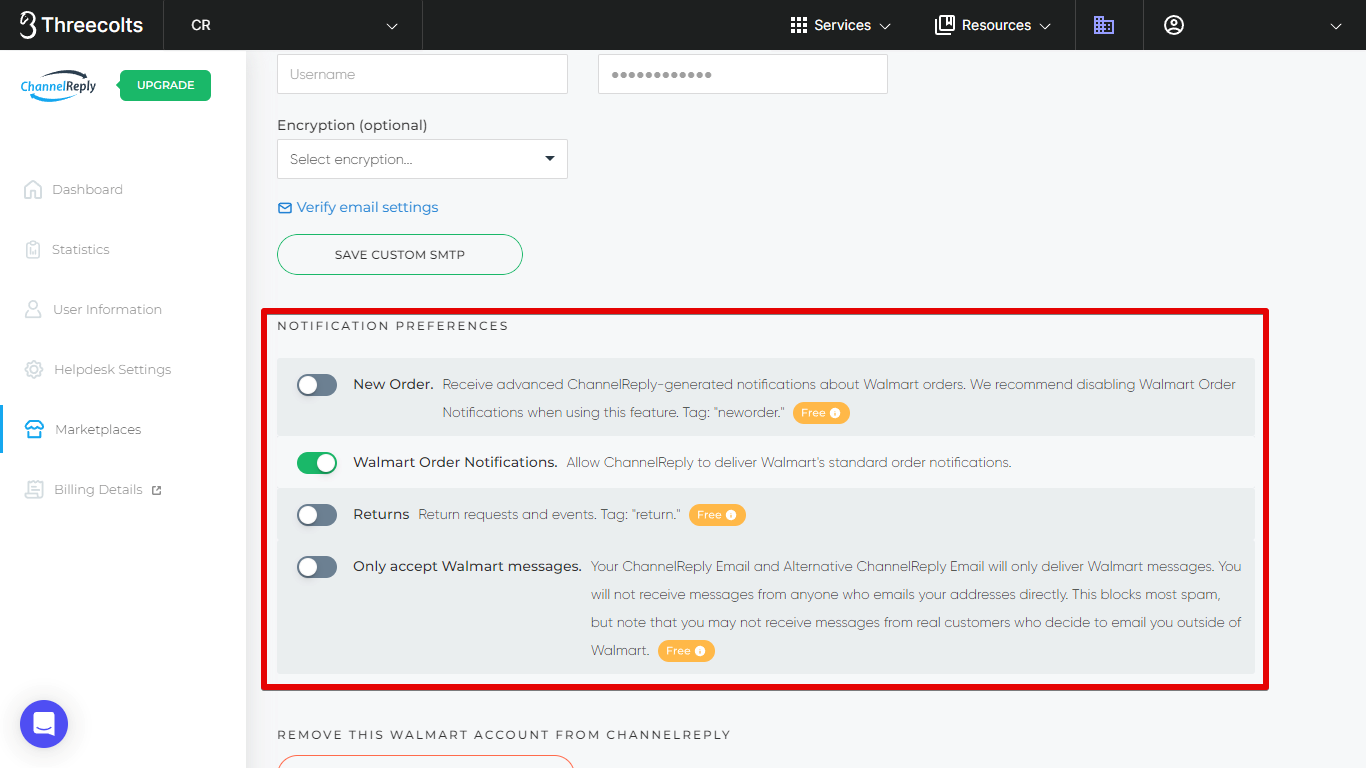Click the green UPGRADE button
Screen dimensions: 1366x768
pos(165,85)
